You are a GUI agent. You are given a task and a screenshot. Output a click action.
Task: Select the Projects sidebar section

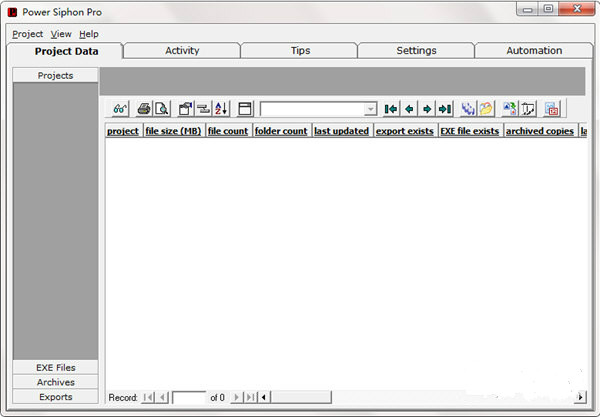[55, 75]
